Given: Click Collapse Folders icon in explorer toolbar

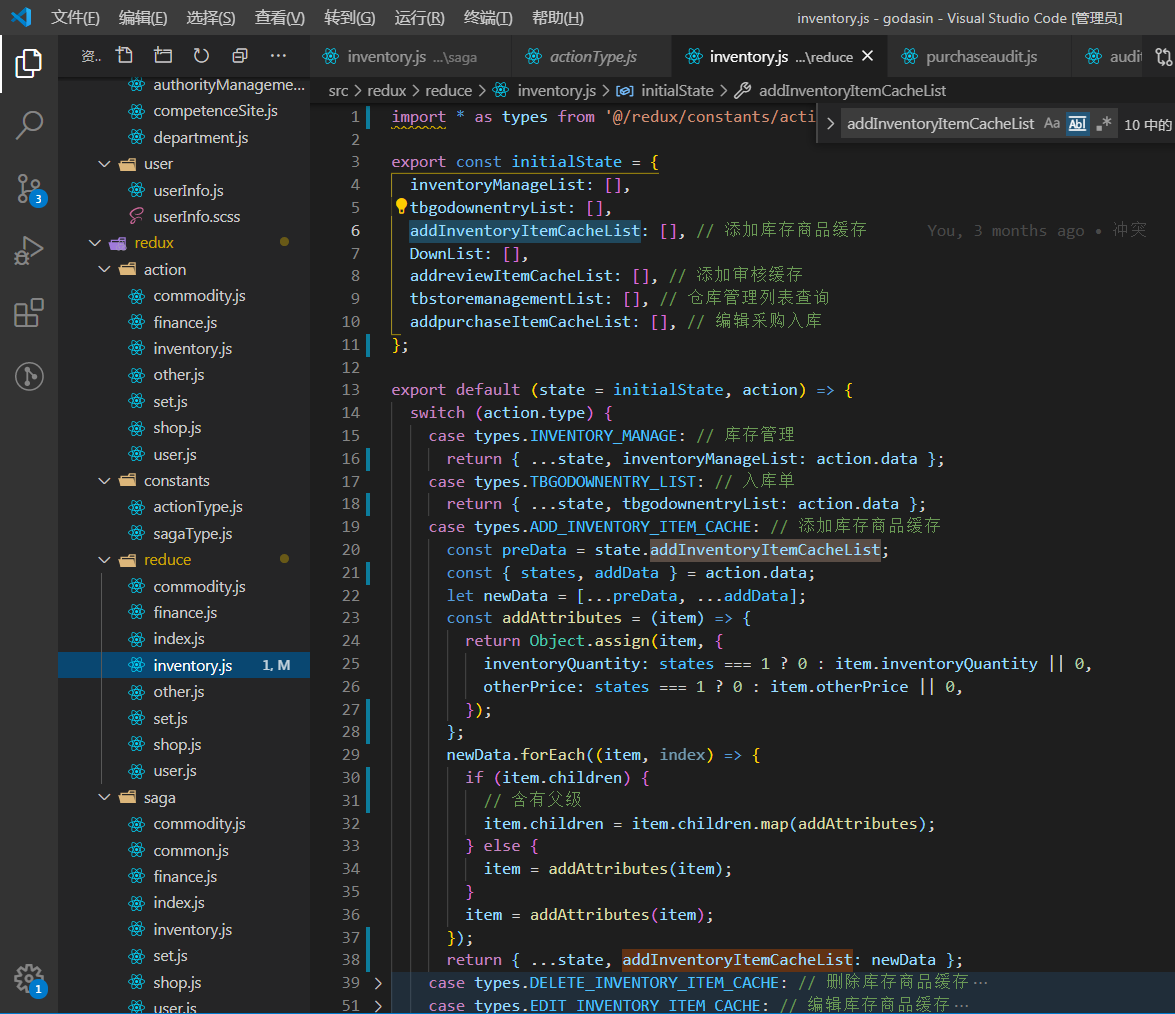Looking at the screenshot, I should point(240,55).
